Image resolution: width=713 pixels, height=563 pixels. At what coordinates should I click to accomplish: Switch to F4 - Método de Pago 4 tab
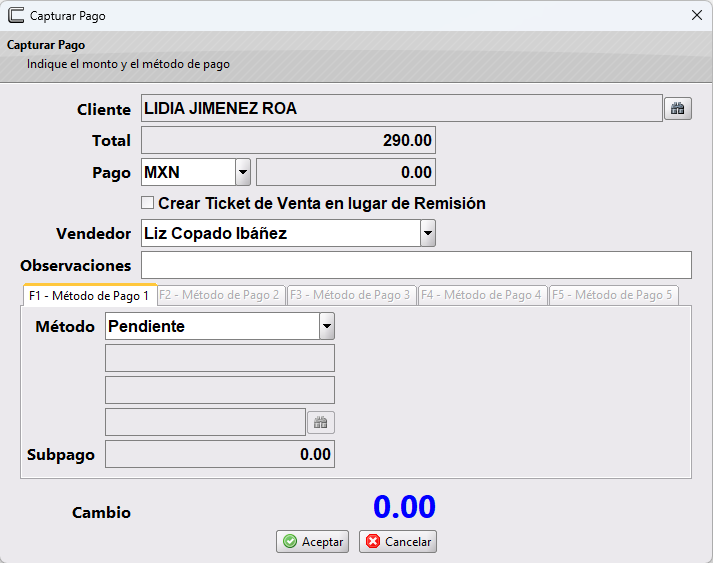tap(482, 295)
